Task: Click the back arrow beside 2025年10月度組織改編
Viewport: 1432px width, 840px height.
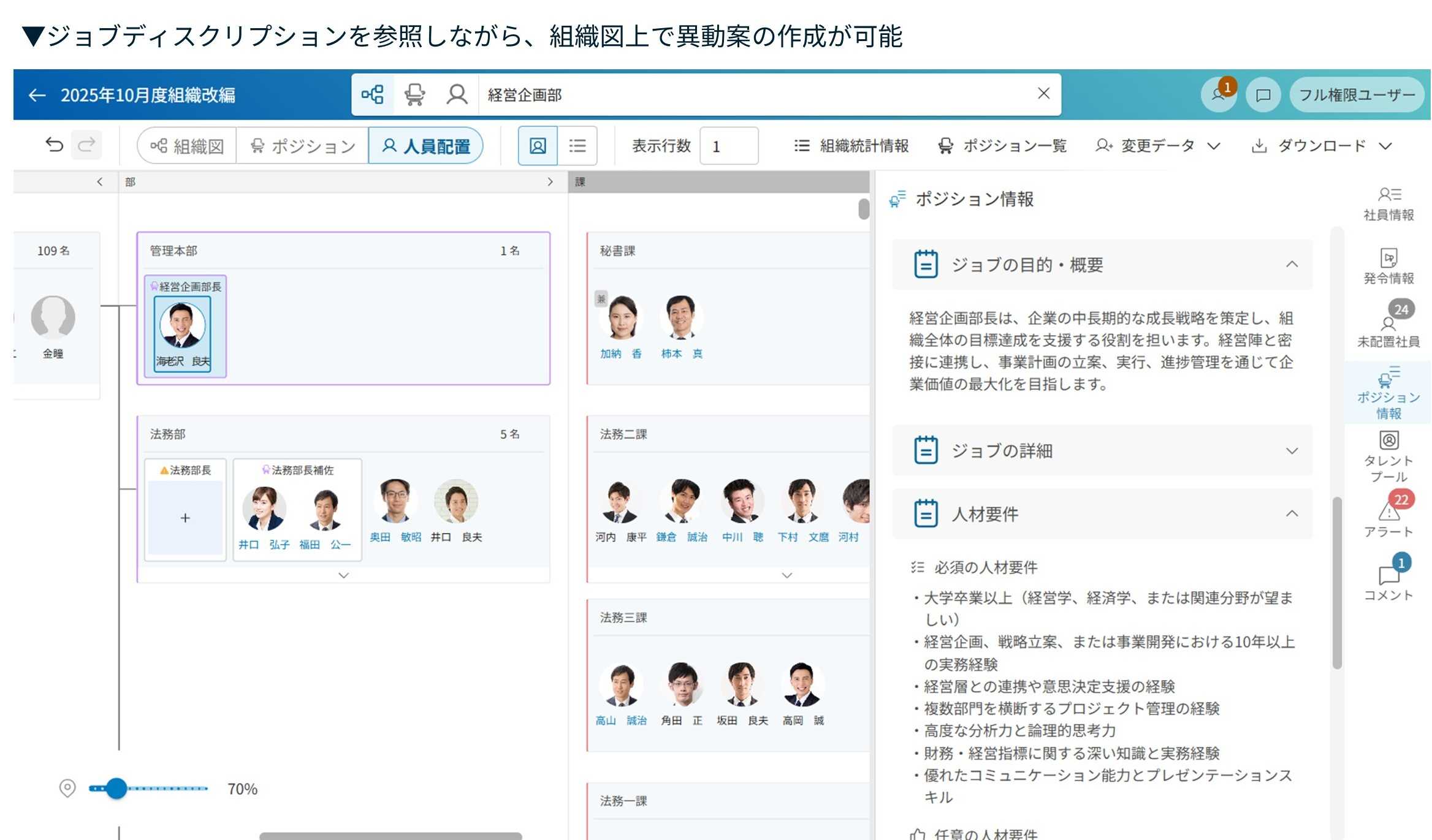Action: click(x=37, y=95)
